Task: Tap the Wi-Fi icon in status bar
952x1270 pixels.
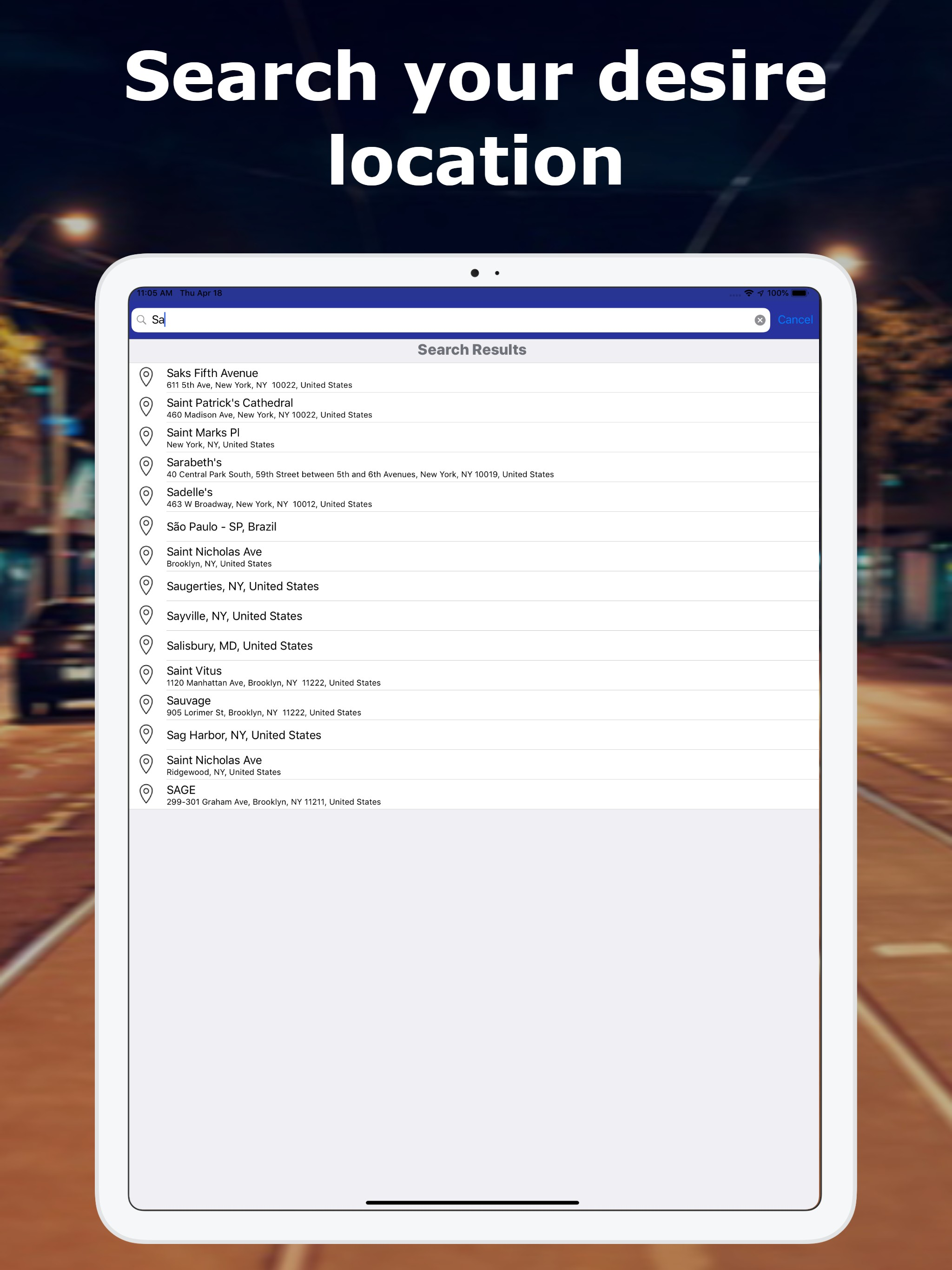Action: point(749,293)
